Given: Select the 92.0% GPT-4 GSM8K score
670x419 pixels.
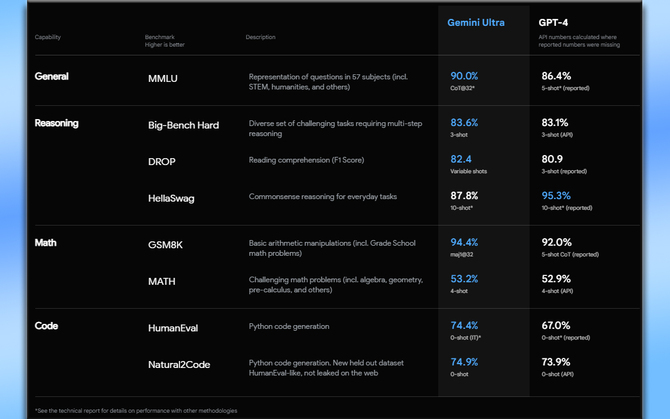Looking at the screenshot, I should [x=556, y=242].
